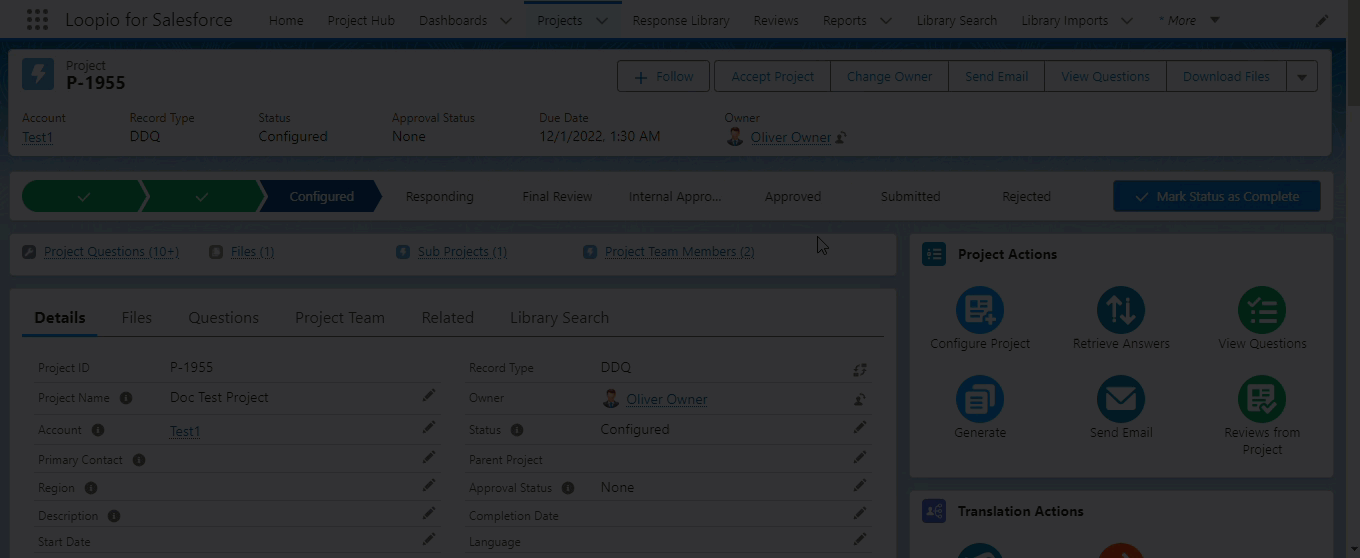This screenshot has width=1360, height=558.
Task: Open the Test1 account link in header
Action: coord(37,137)
